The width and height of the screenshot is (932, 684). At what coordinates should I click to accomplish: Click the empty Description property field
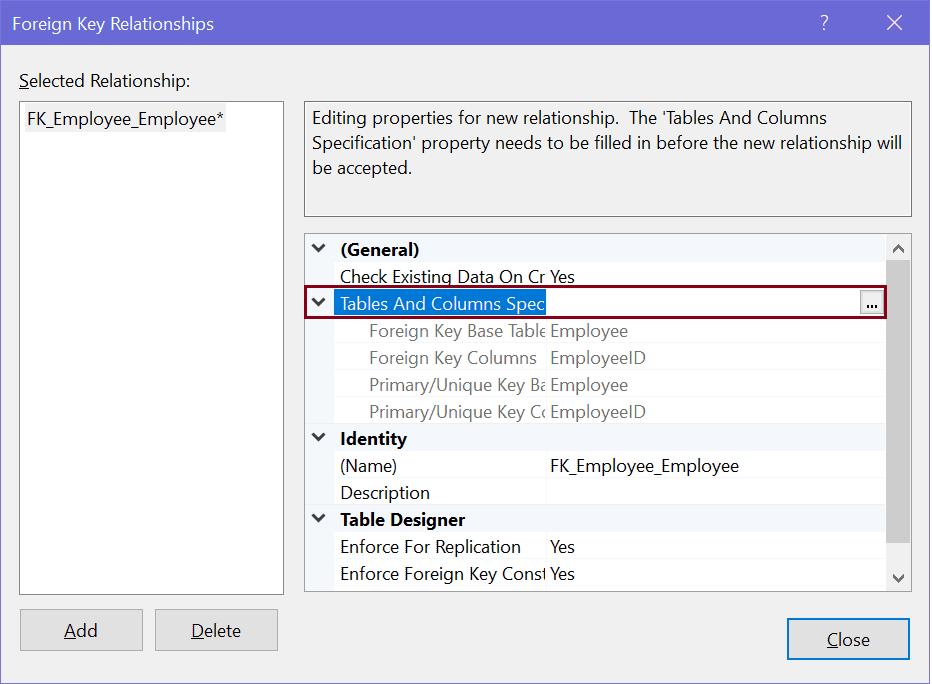click(x=700, y=492)
